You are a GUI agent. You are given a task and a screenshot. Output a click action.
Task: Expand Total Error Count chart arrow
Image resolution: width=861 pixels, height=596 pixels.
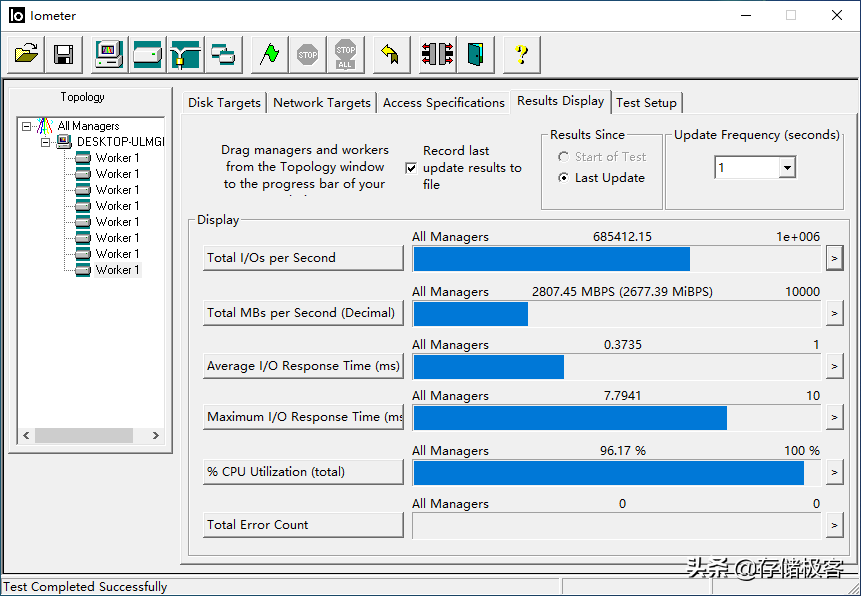pos(835,525)
